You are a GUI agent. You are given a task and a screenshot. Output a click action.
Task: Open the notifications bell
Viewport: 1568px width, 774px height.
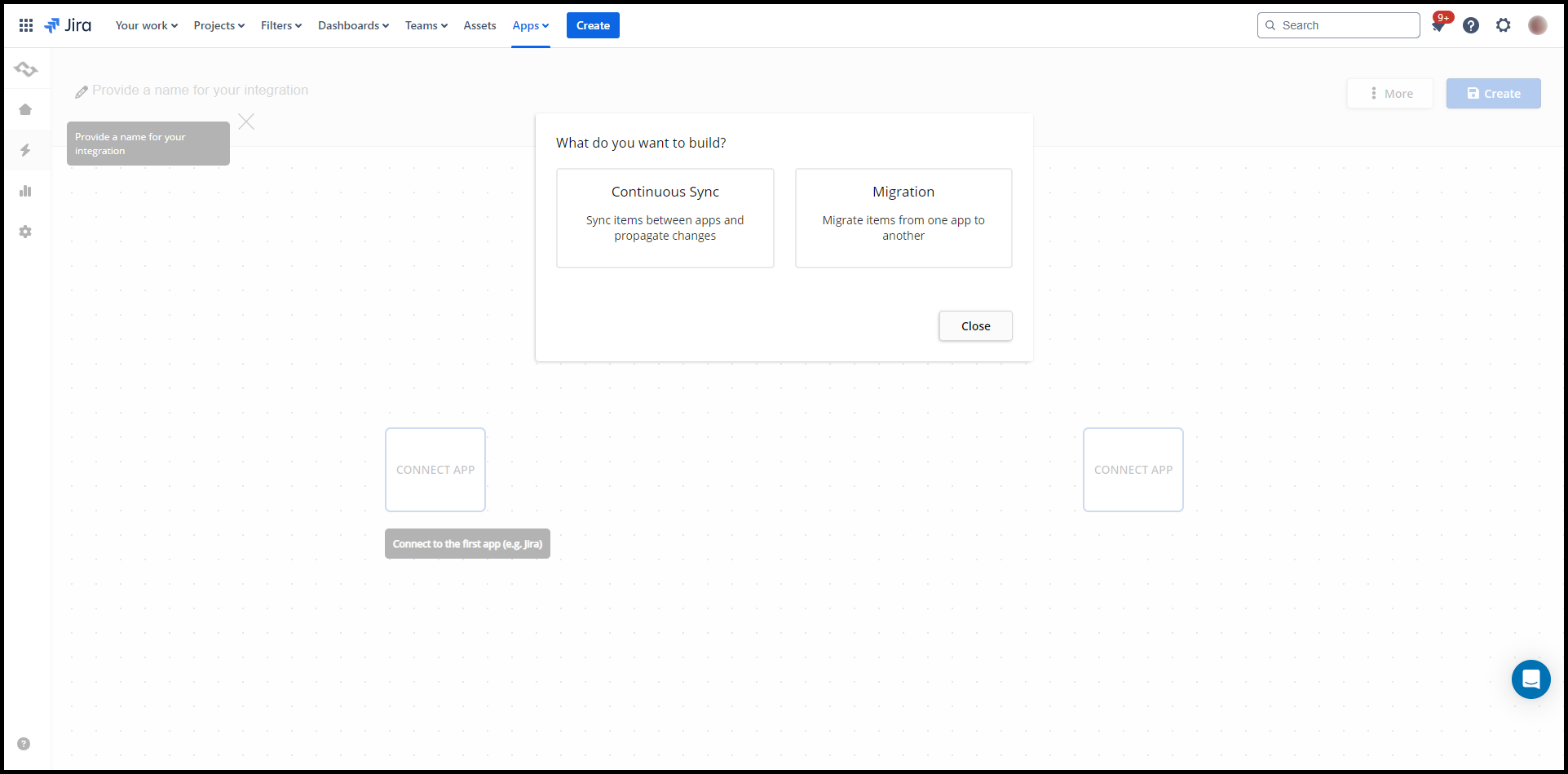click(1438, 26)
